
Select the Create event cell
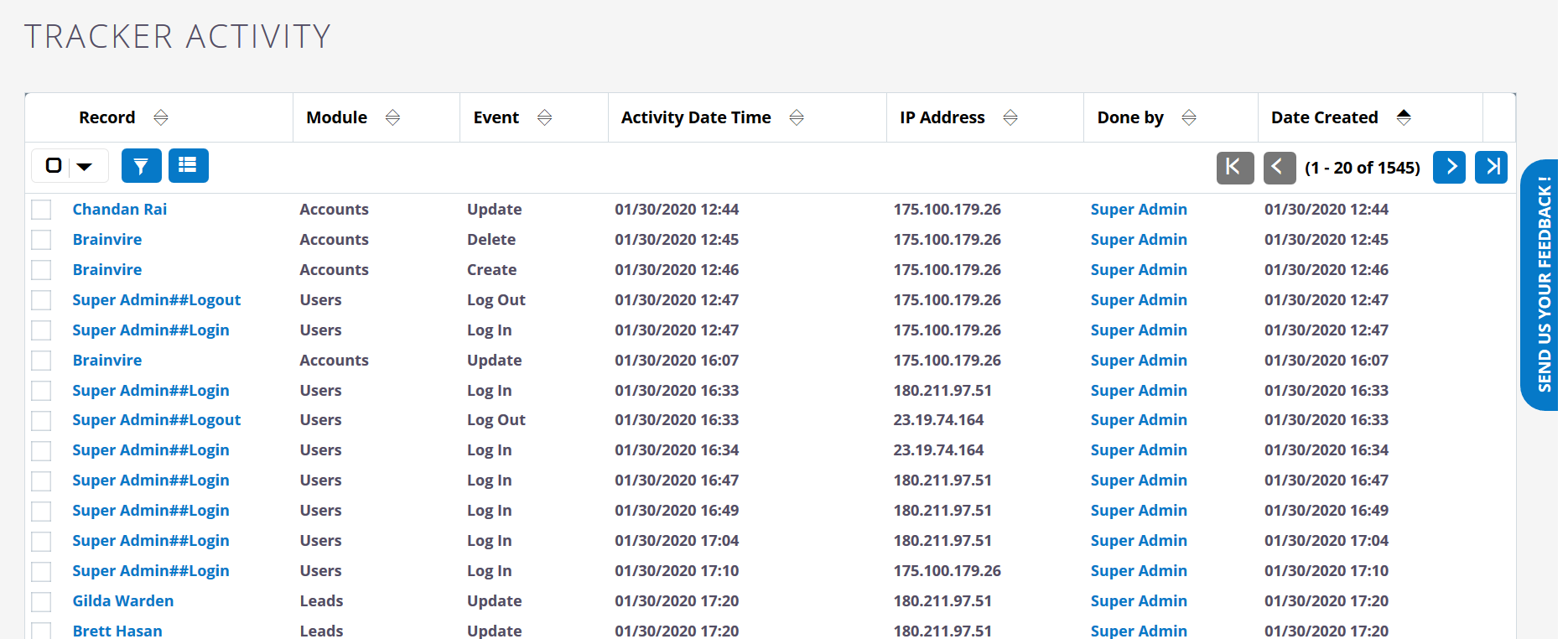(x=492, y=270)
